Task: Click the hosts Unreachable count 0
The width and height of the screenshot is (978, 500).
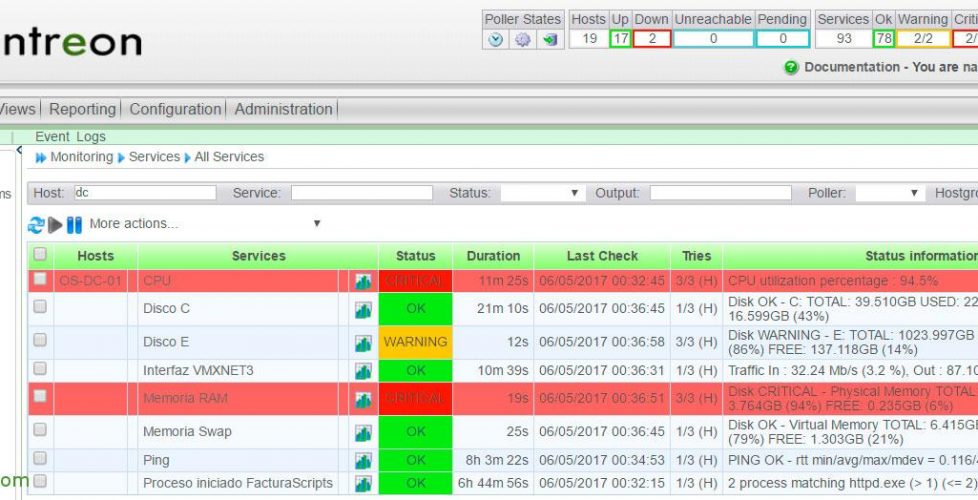Action: pos(713,39)
